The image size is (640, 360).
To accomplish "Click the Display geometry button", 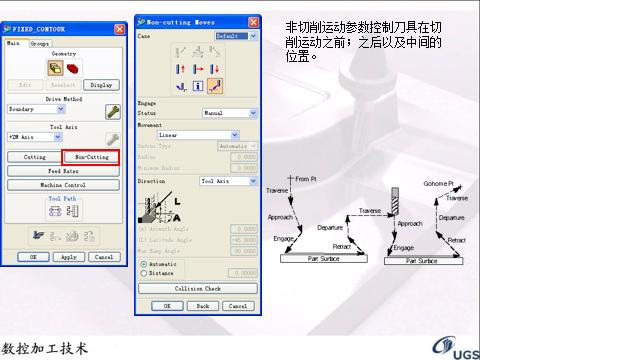I will click(101, 85).
